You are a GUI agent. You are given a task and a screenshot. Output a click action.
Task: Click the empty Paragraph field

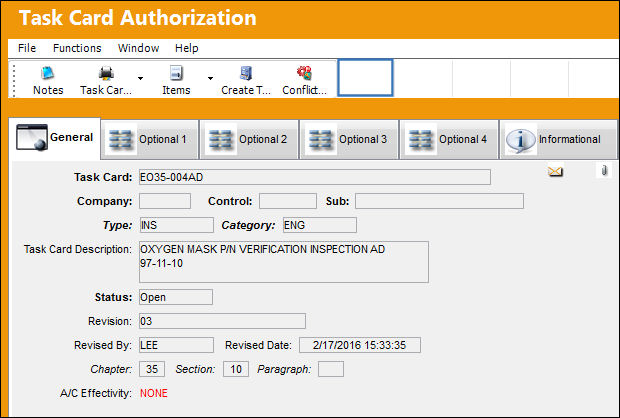[331, 369]
